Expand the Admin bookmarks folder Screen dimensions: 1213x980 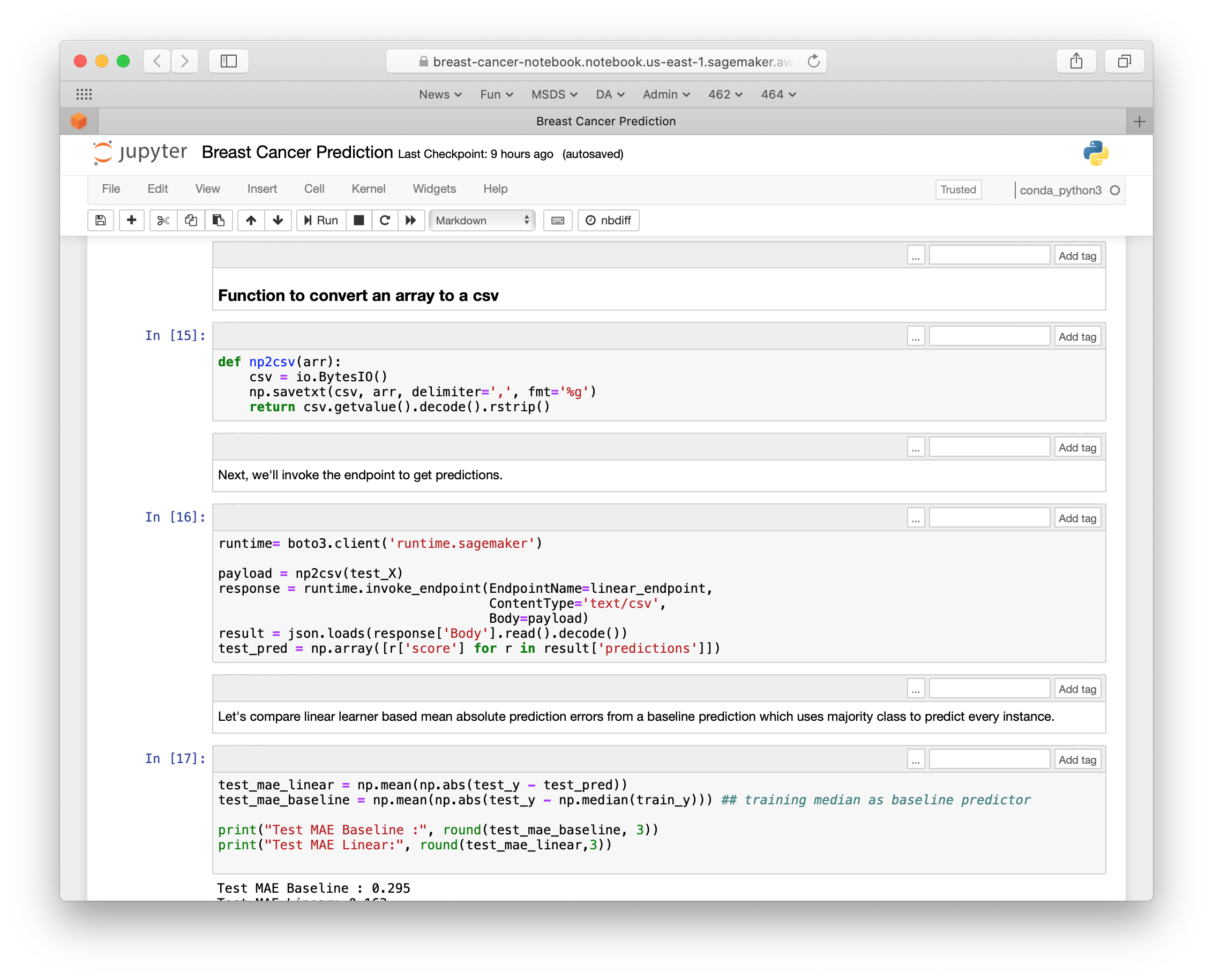[x=667, y=94]
